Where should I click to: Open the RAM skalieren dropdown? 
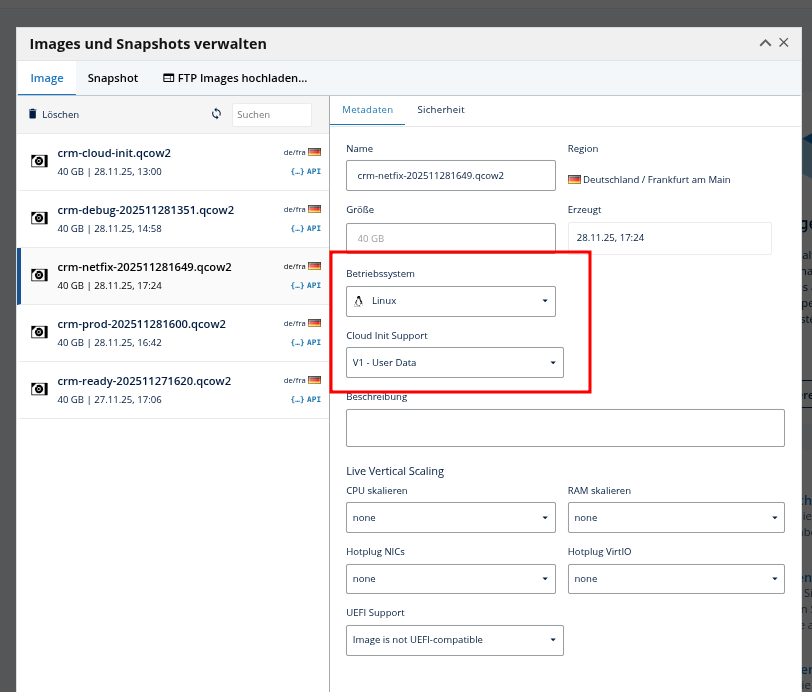coord(675,518)
